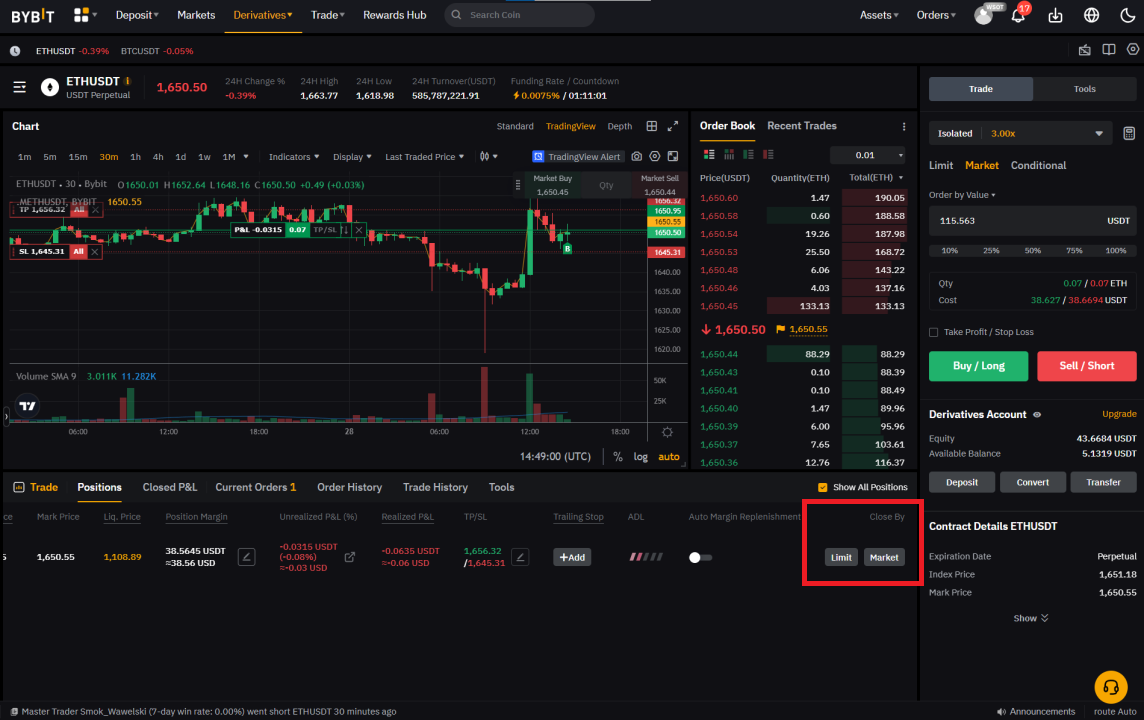Click Buy / Long button
The image size is (1144, 720).
[x=978, y=366]
